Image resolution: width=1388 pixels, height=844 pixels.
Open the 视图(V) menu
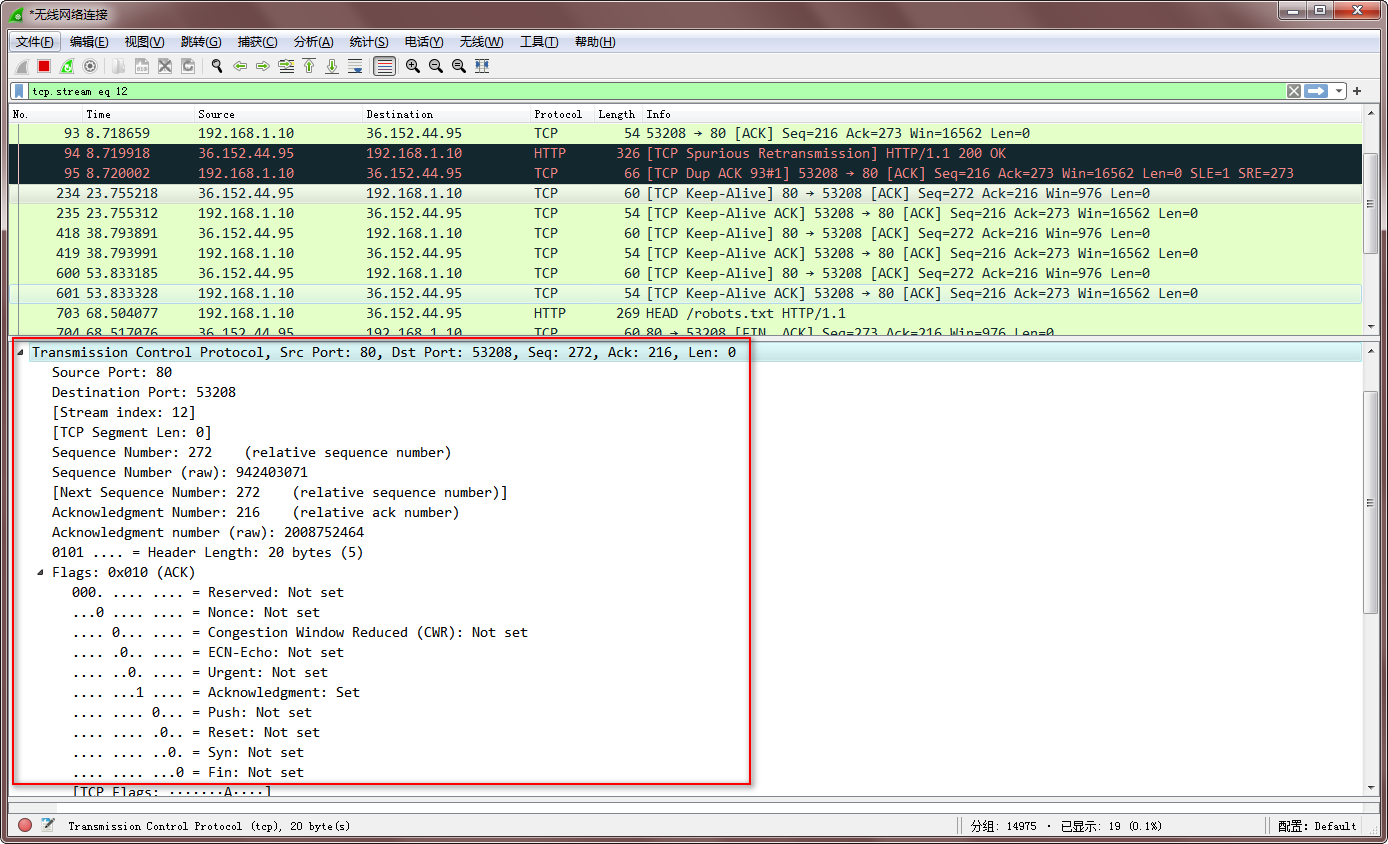[x=144, y=42]
